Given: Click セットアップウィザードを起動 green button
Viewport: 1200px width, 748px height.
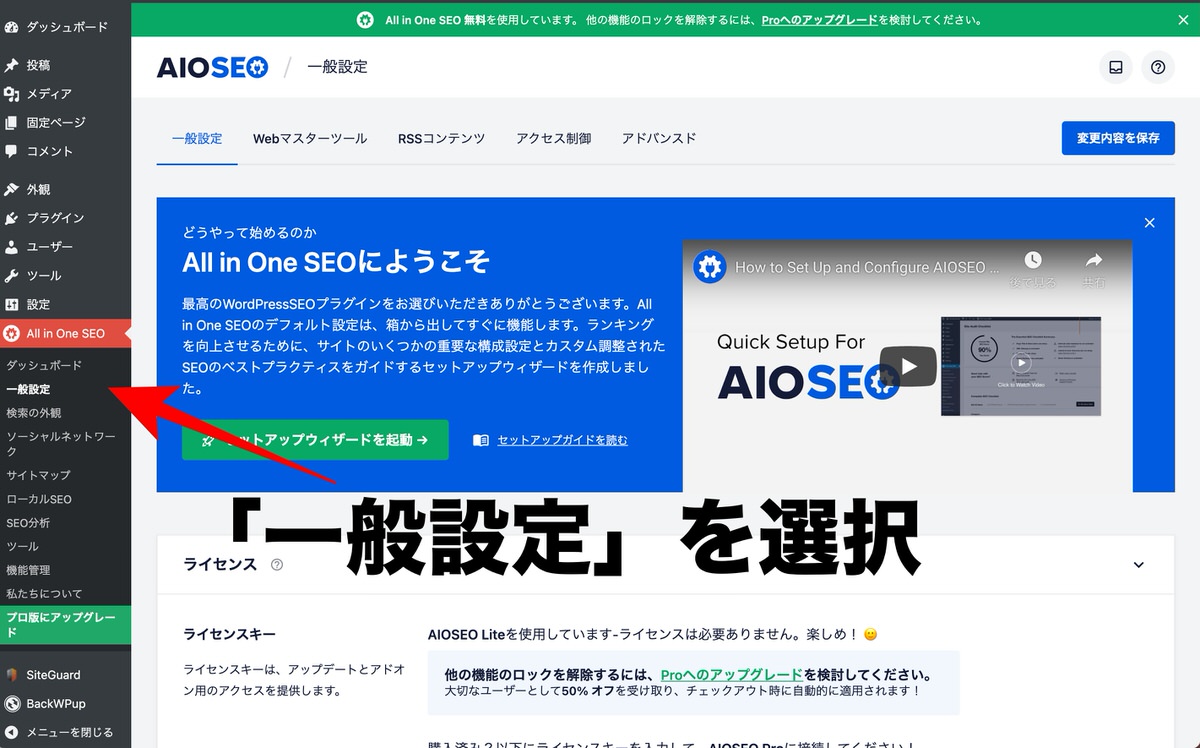Looking at the screenshot, I should coord(315,440).
